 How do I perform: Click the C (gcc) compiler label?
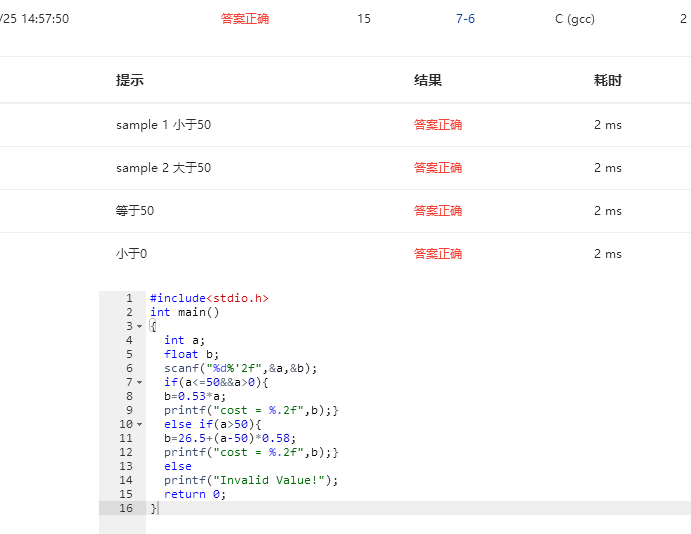click(575, 19)
